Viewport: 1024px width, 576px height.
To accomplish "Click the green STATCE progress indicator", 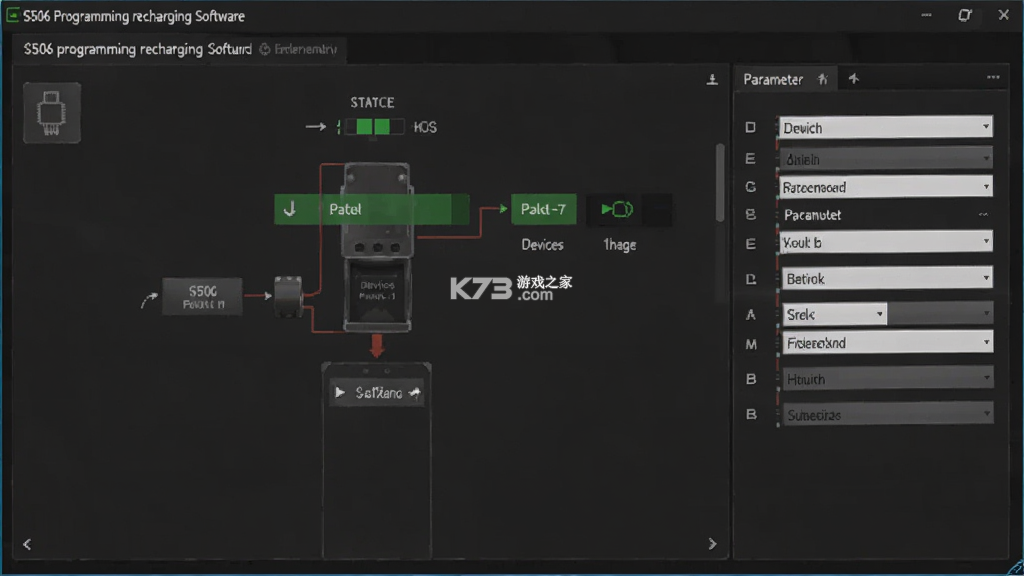I will [x=374, y=127].
